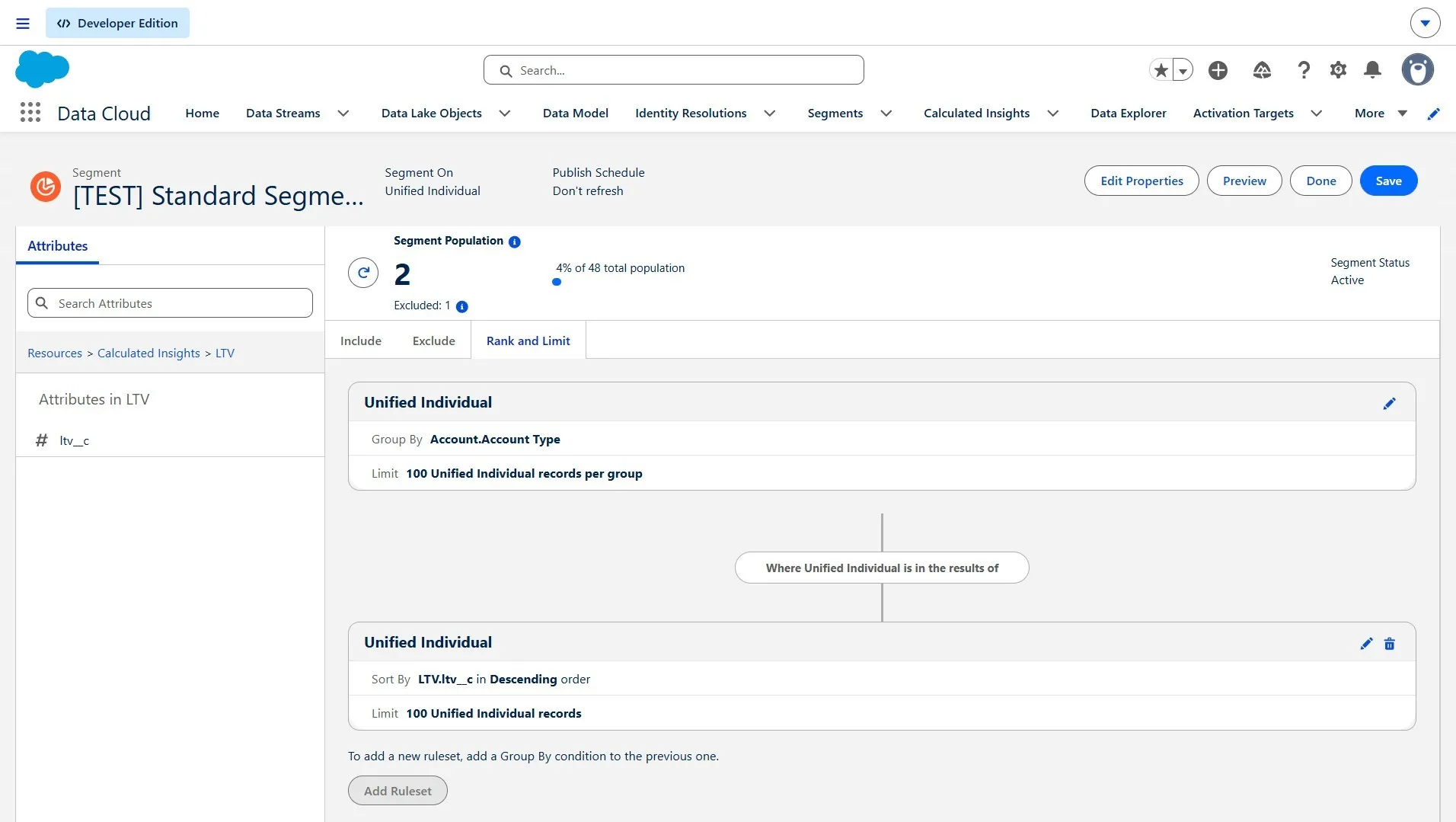
Task: Follow the Resources breadcrumb link
Action: point(55,353)
